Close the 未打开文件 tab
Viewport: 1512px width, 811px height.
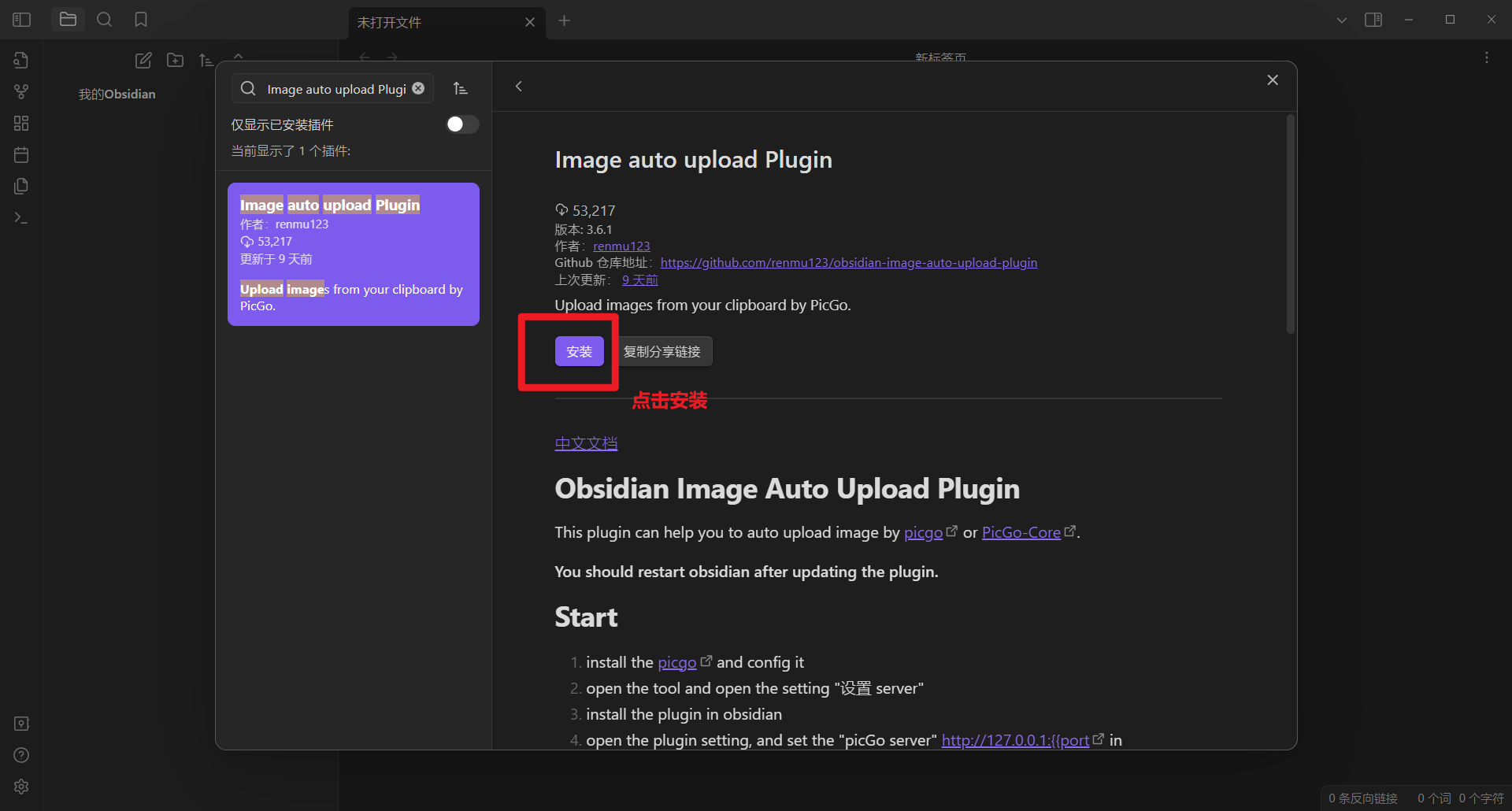click(530, 22)
